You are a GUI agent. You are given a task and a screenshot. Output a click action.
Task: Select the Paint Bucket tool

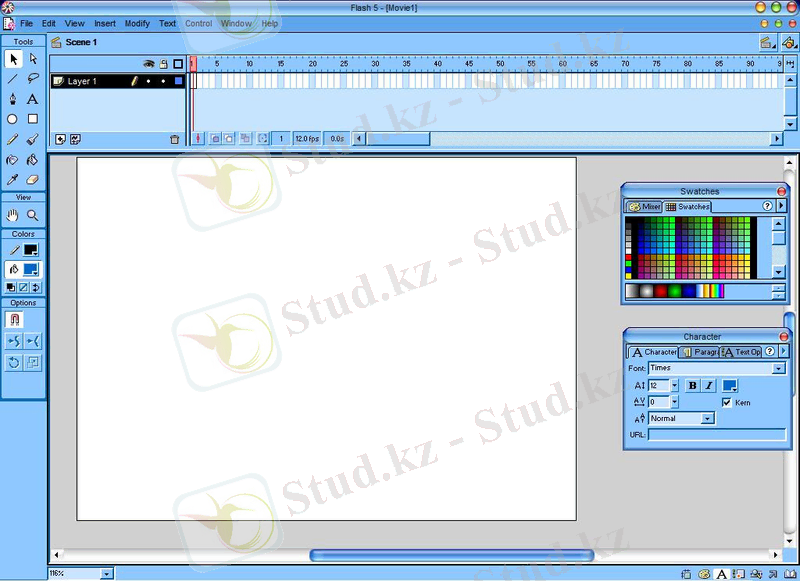[x=33, y=160]
